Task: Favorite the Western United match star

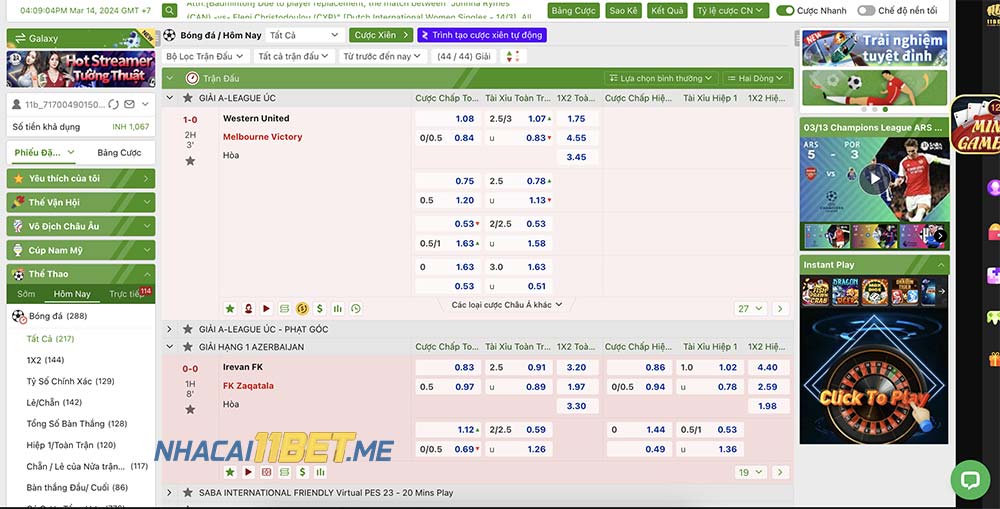Action: [190, 161]
